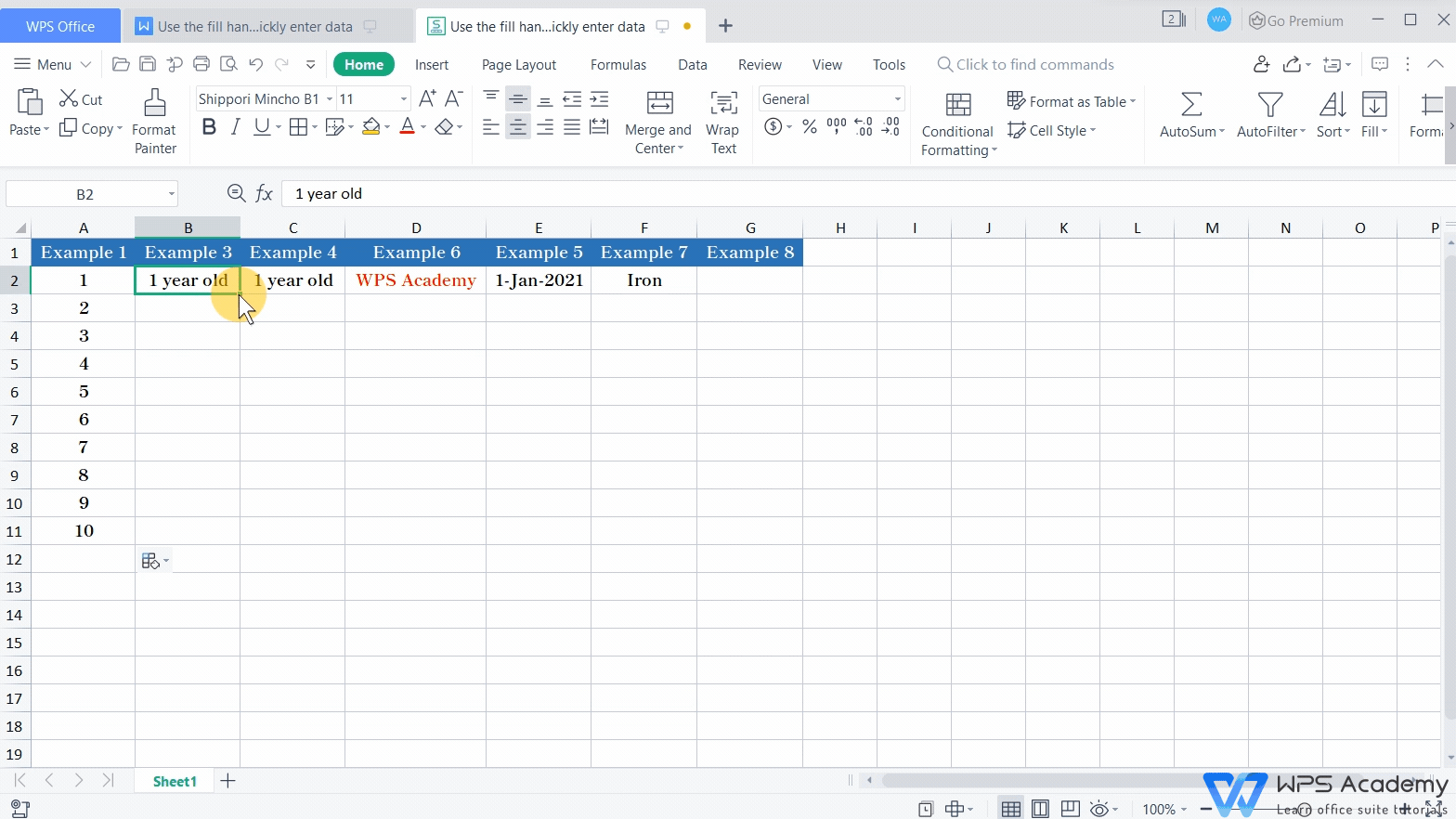Enable center horizontal alignment
The height and width of the screenshot is (819, 1456).
[x=518, y=127]
